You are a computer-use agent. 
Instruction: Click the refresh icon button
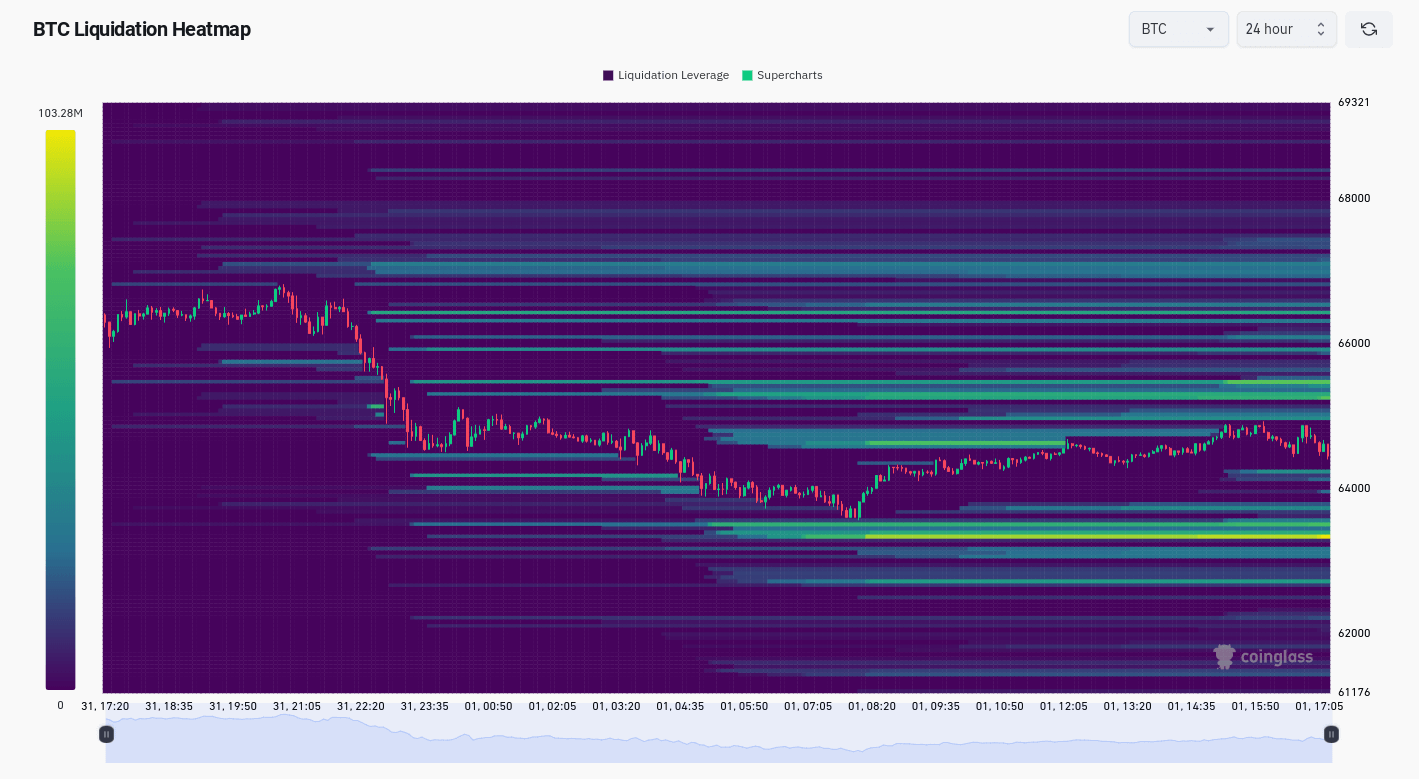click(1368, 29)
